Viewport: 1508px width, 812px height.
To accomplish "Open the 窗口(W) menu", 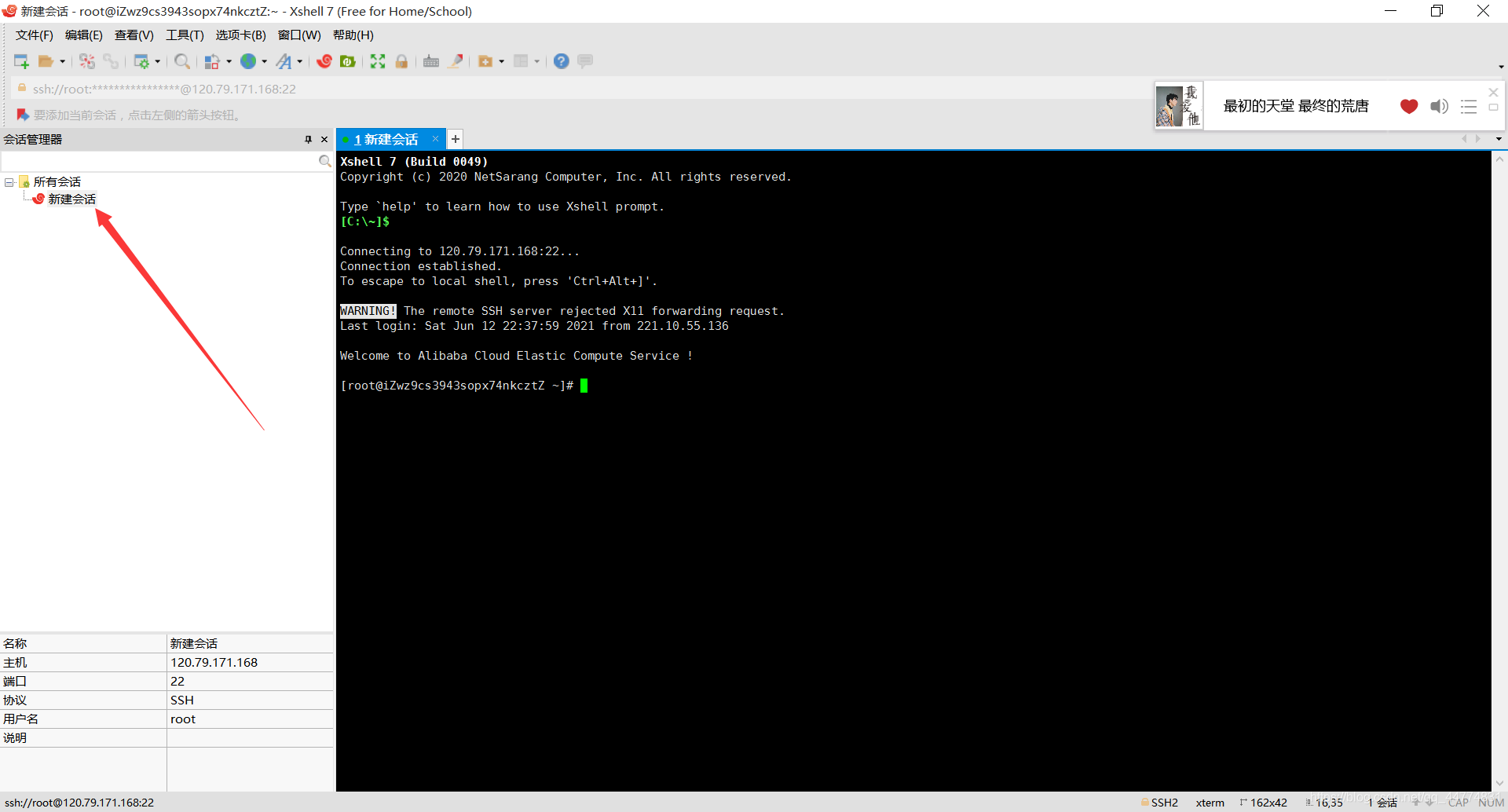I will point(299,35).
